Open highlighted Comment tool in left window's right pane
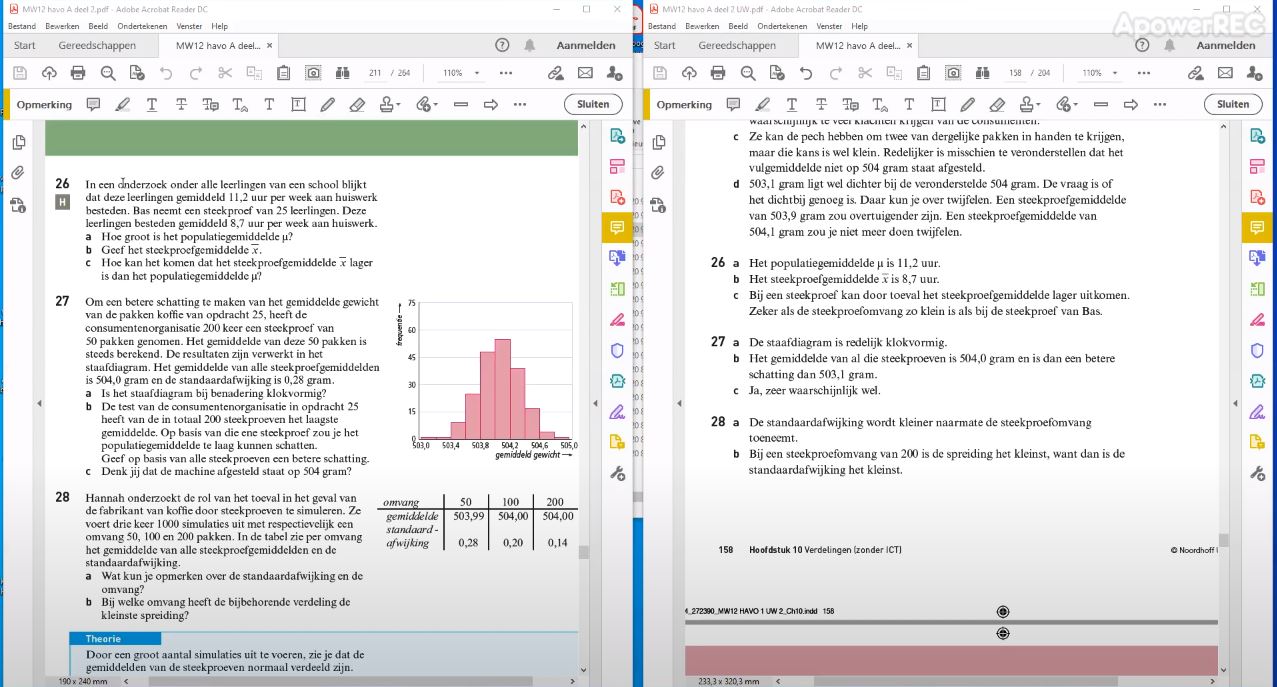1277x687 pixels. 617,227
